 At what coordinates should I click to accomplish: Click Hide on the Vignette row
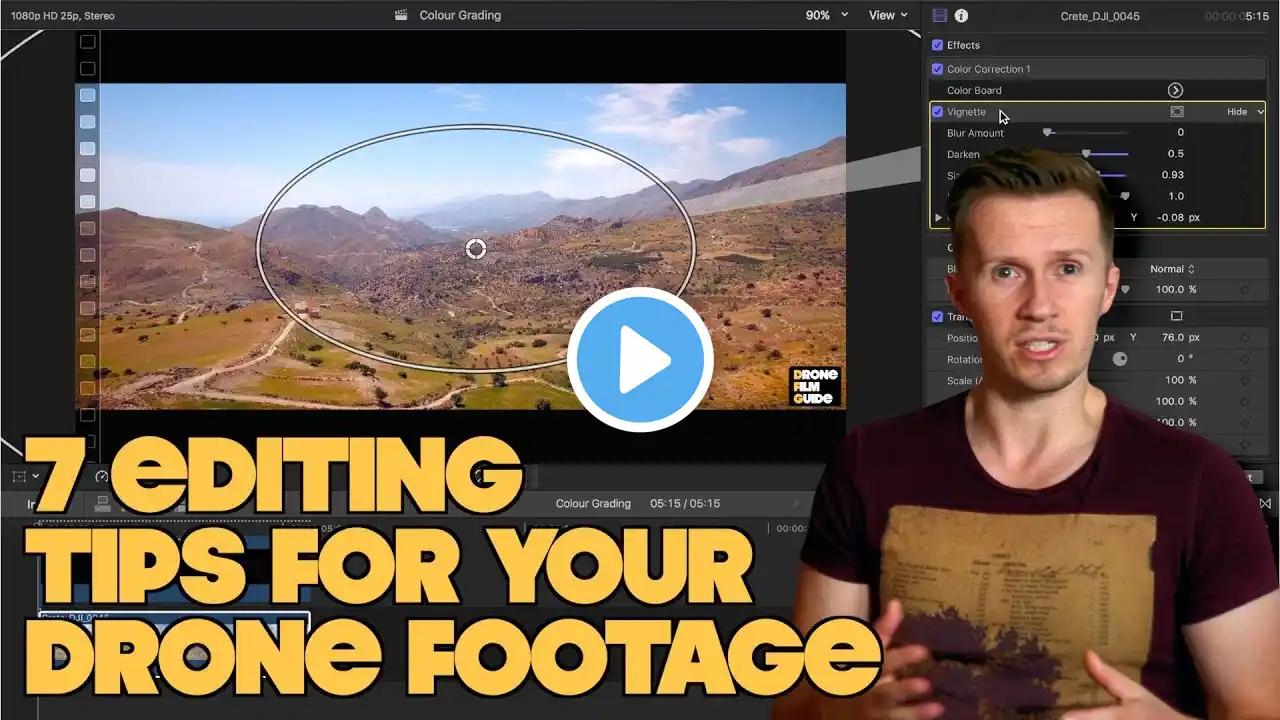[x=1237, y=112]
